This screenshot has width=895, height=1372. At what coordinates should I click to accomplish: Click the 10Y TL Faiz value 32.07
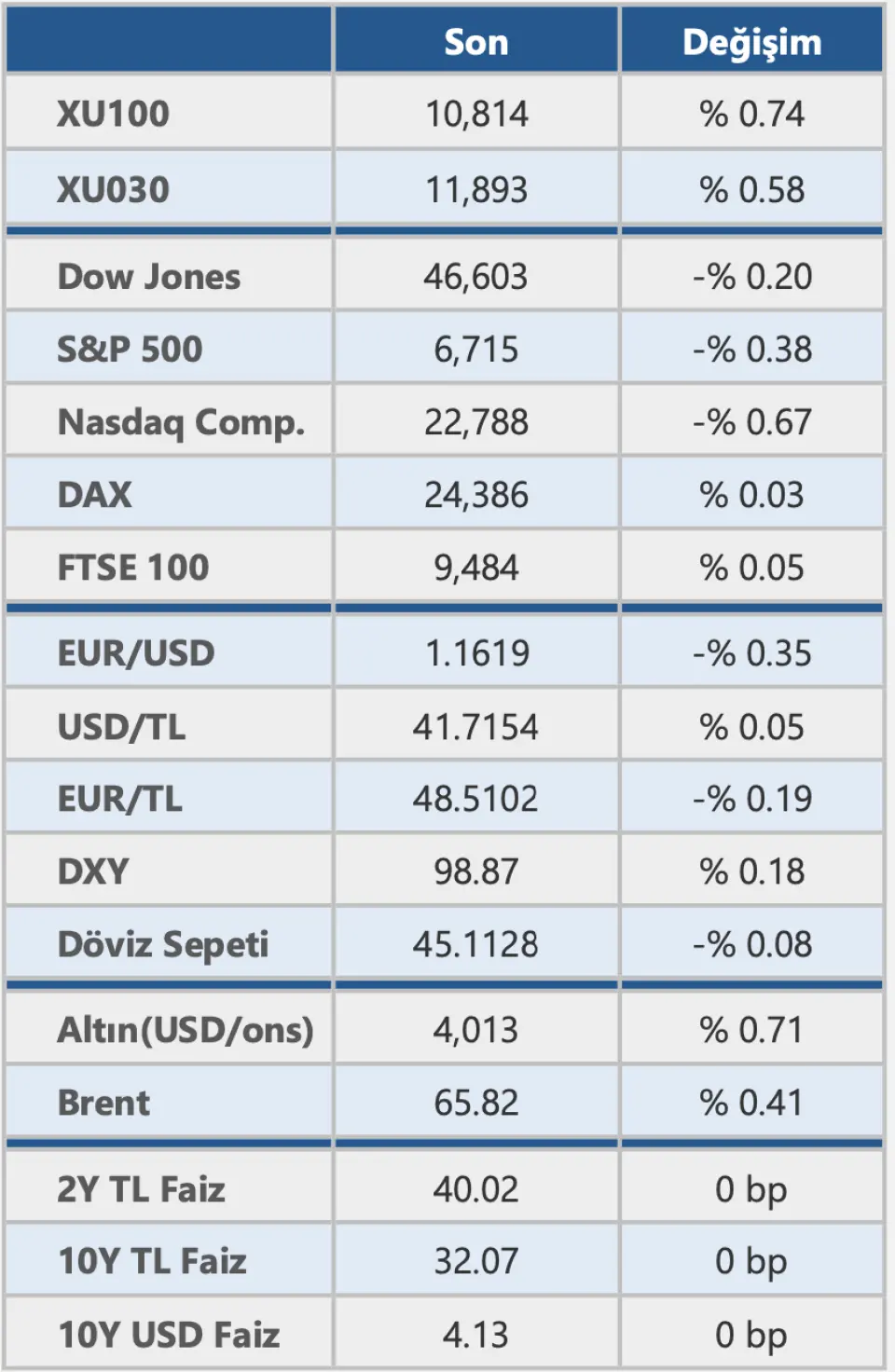(x=475, y=1261)
